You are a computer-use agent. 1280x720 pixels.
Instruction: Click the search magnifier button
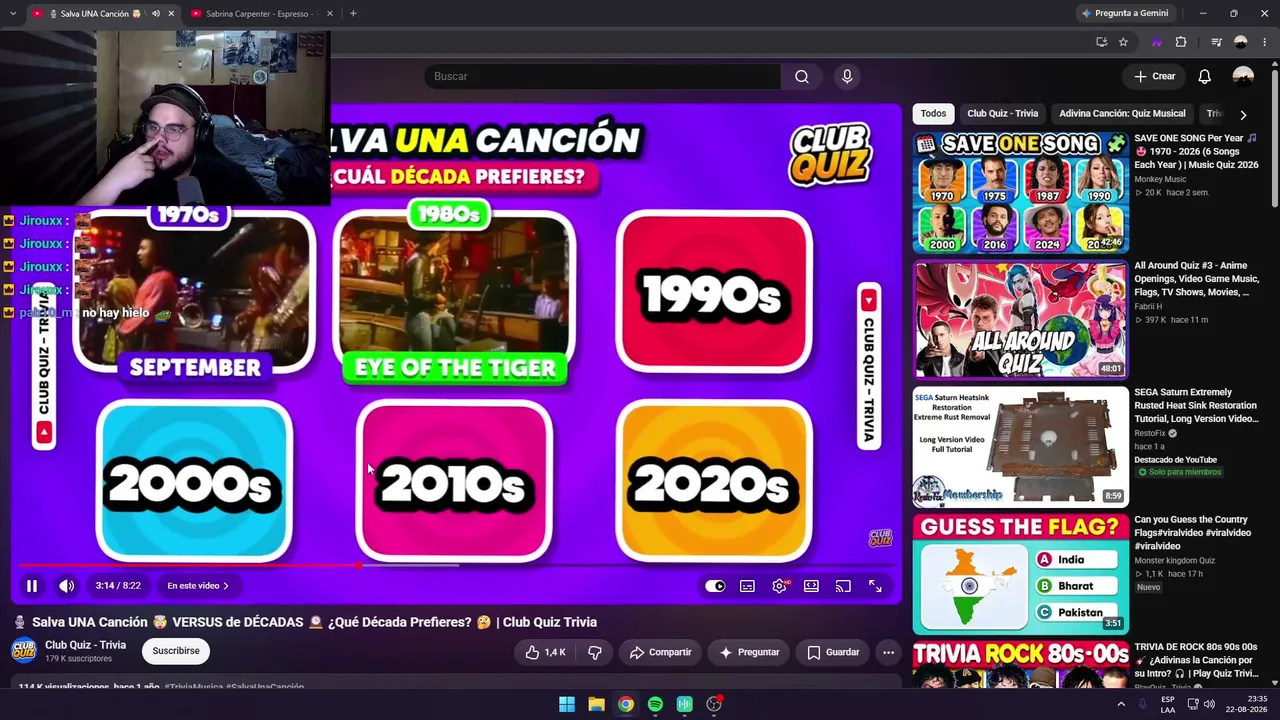801,76
